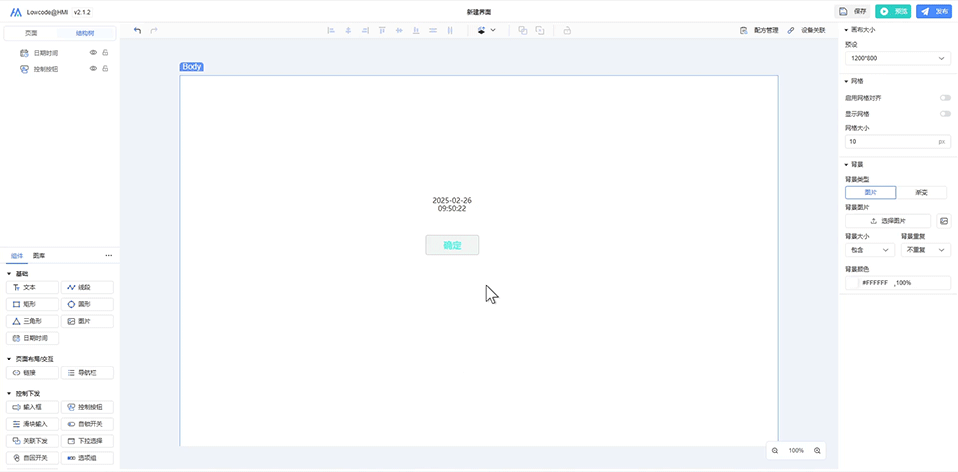Click the zoom in magnifier icon
Image resolution: width=958 pixels, height=472 pixels.
(817, 451)
